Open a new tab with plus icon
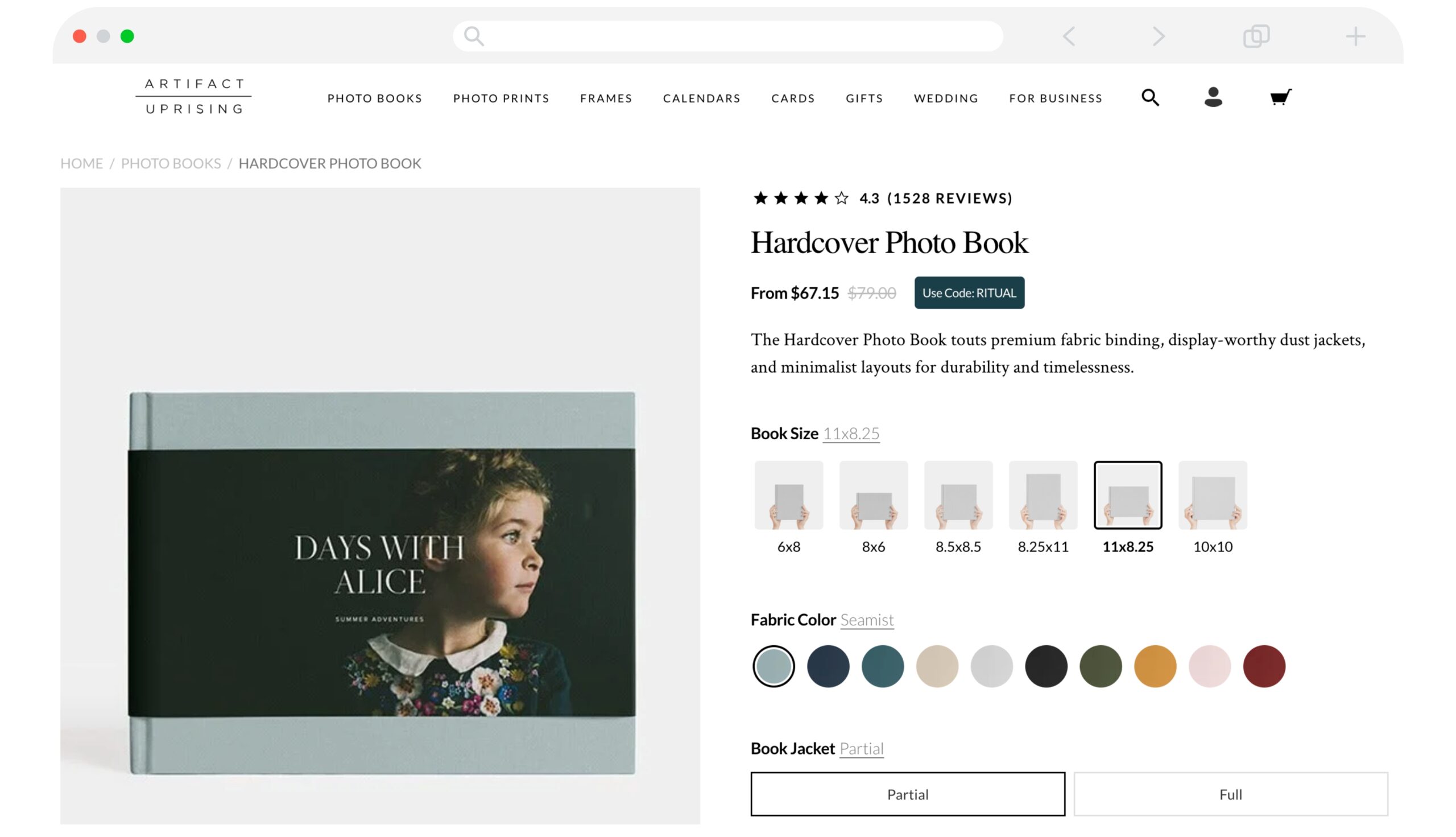The width and height of the screenshot is (1456, 837). (x=1355, y=36)
